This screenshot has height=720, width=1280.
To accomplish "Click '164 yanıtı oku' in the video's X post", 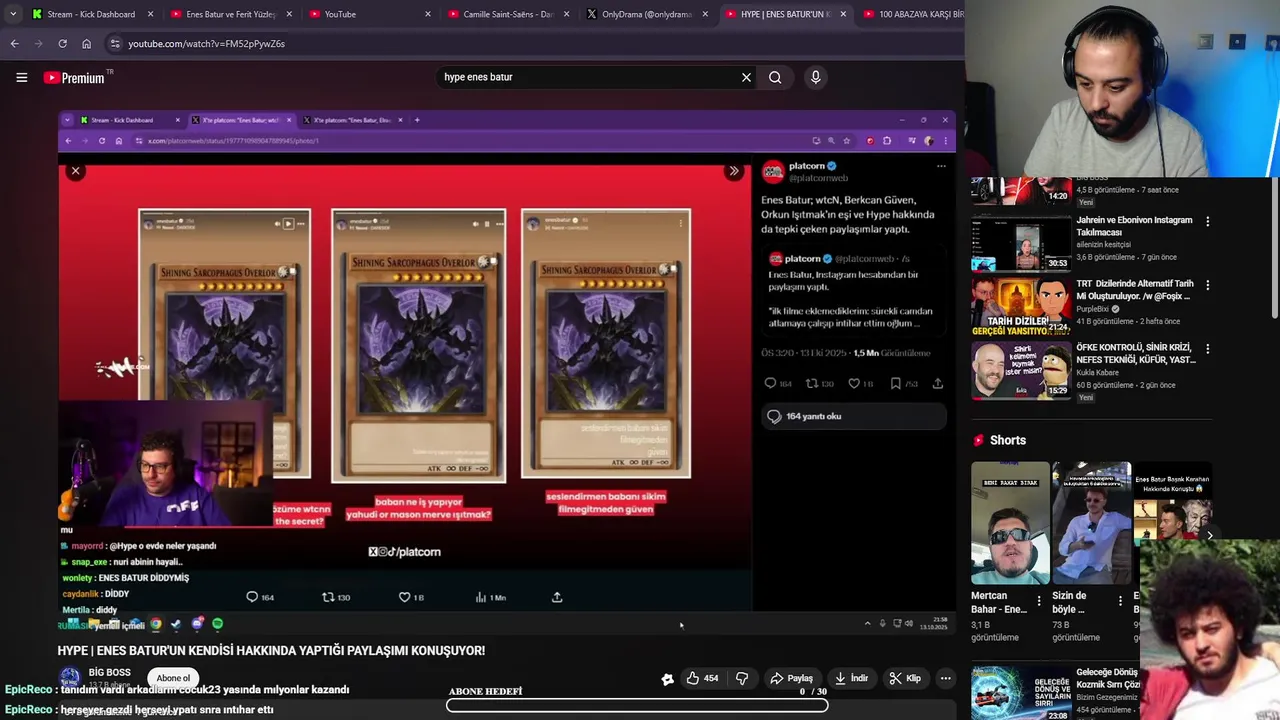I will (x=853, y=416).
